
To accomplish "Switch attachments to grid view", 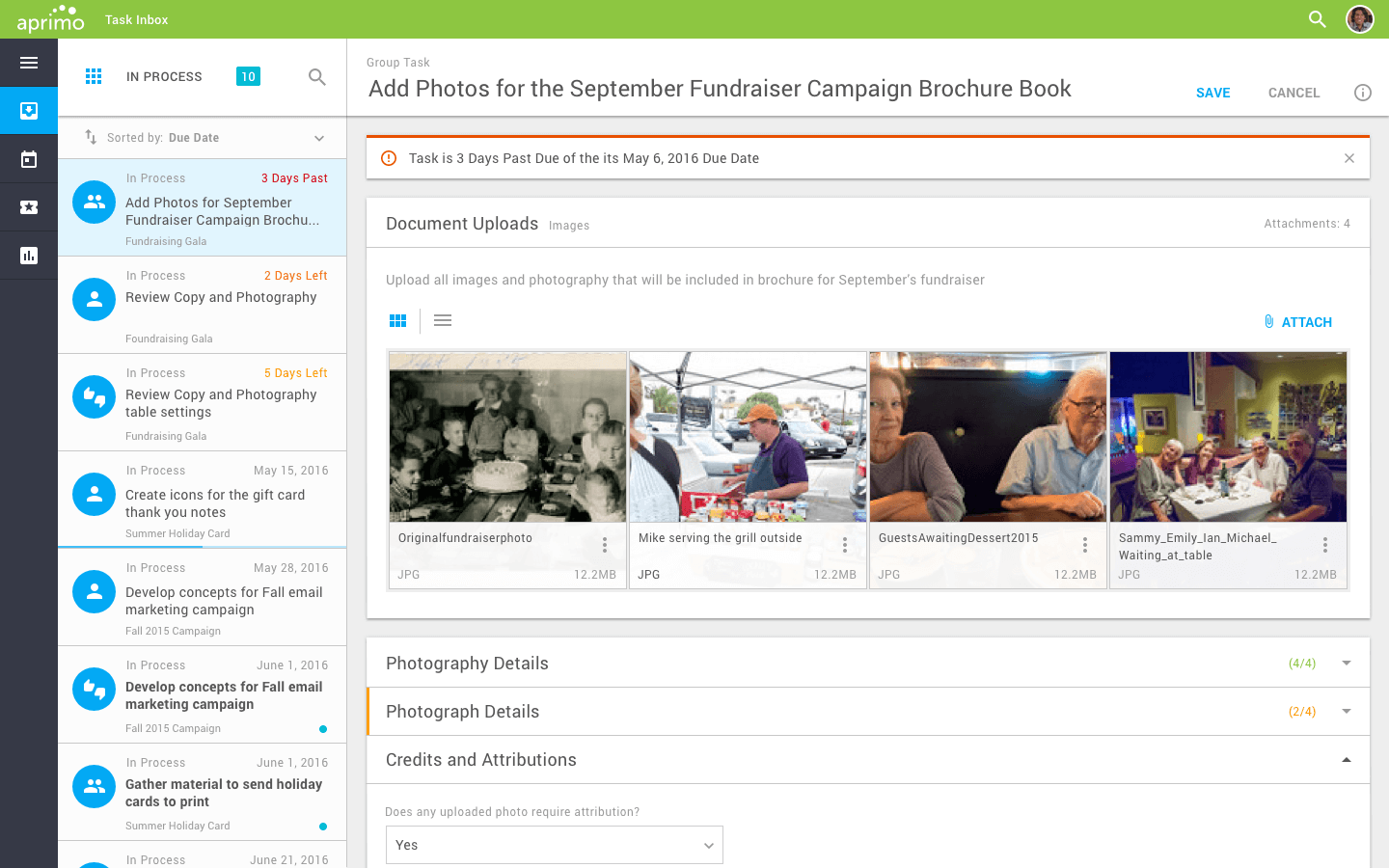I will (x=398, y=320).
